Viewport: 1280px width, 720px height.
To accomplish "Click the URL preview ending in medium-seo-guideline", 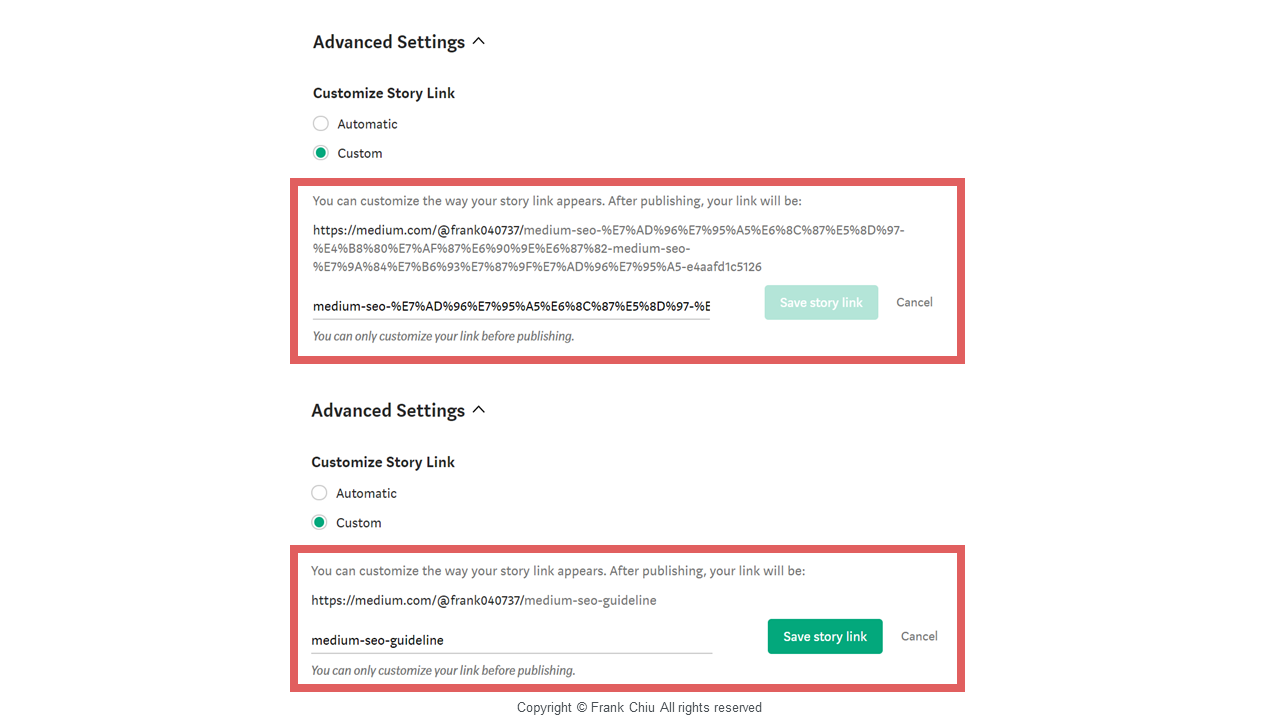I will 484,600.
